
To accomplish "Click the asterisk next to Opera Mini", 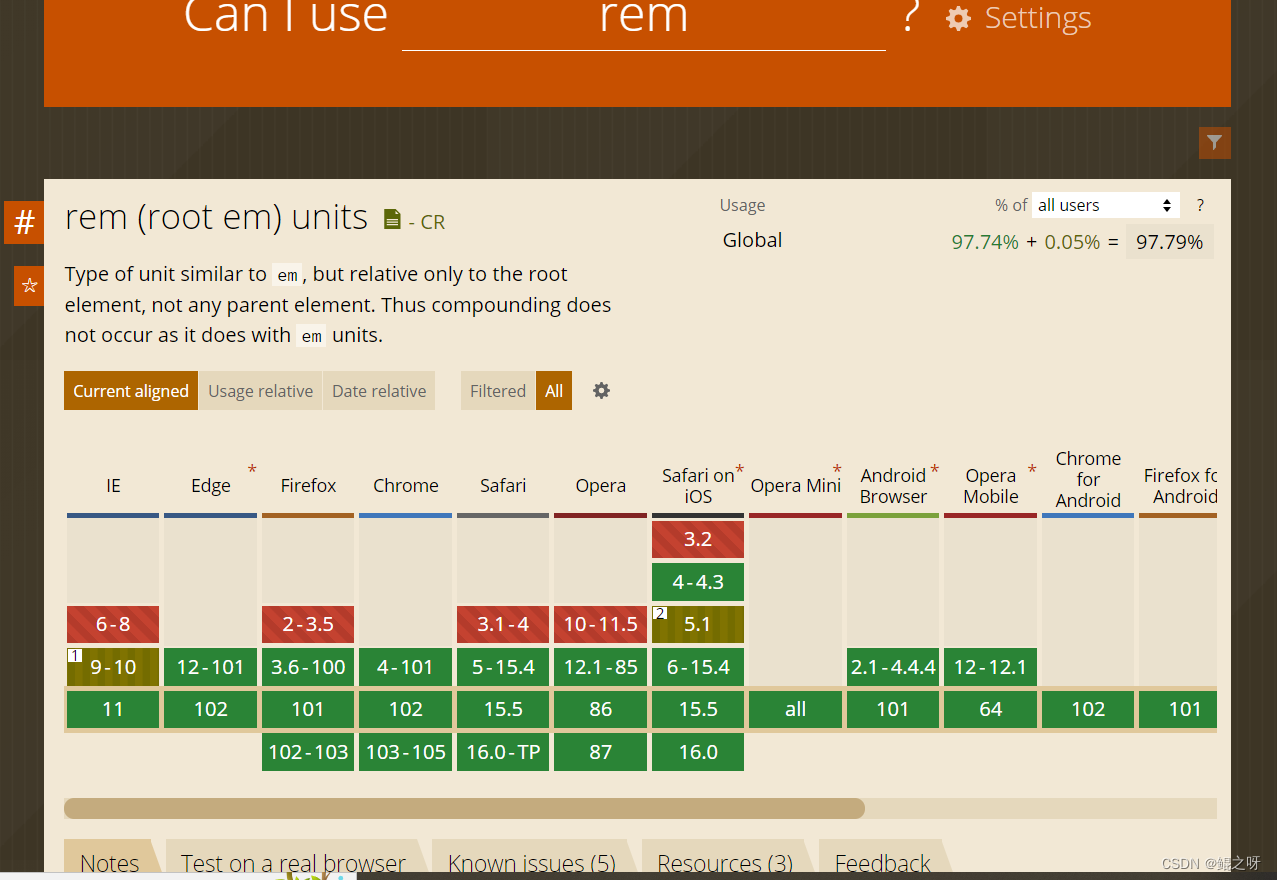I will (x=837, y=470).
